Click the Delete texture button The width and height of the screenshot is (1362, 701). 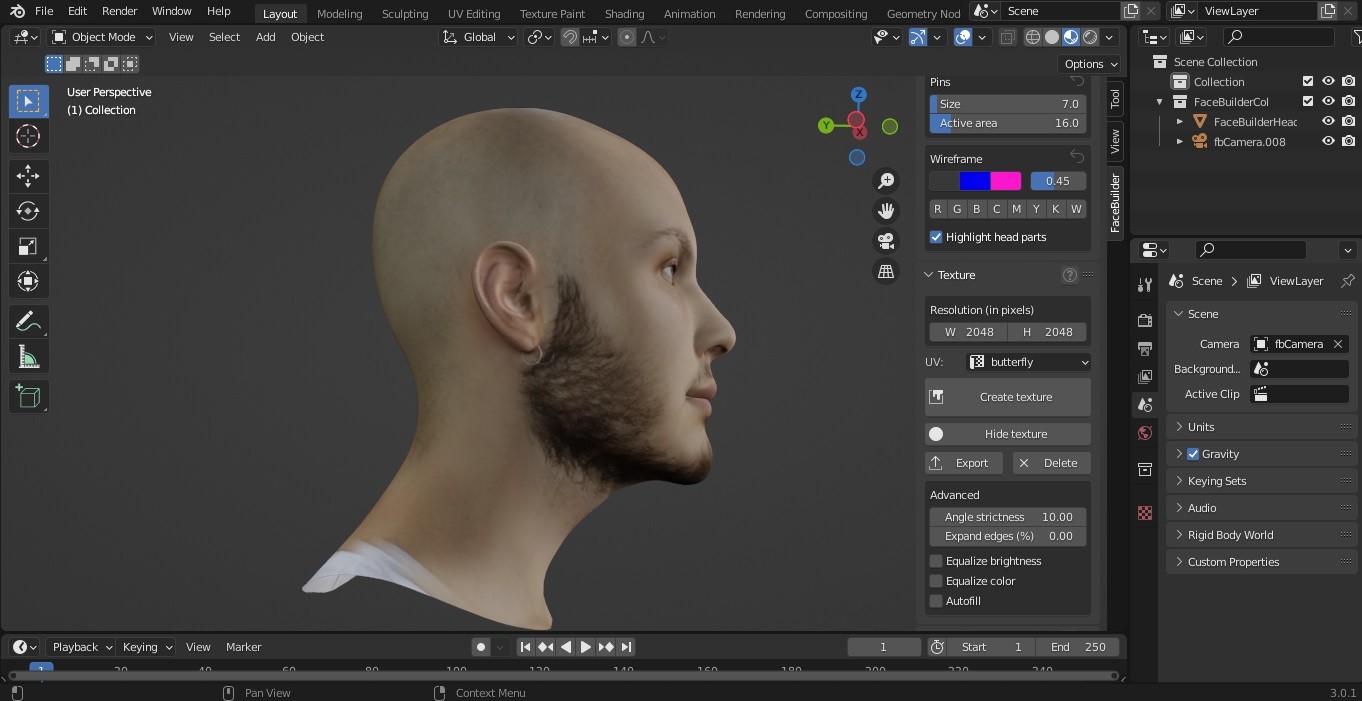1051,463
